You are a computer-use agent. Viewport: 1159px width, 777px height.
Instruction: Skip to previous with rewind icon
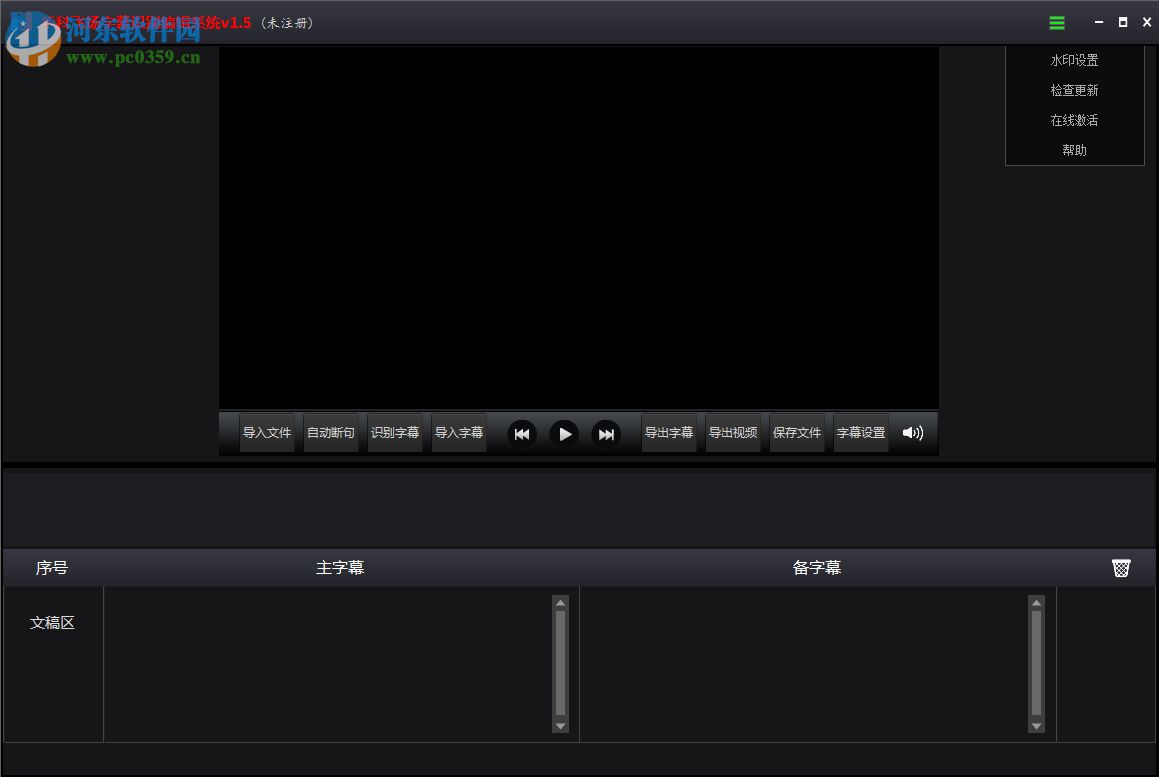(522, 434)
